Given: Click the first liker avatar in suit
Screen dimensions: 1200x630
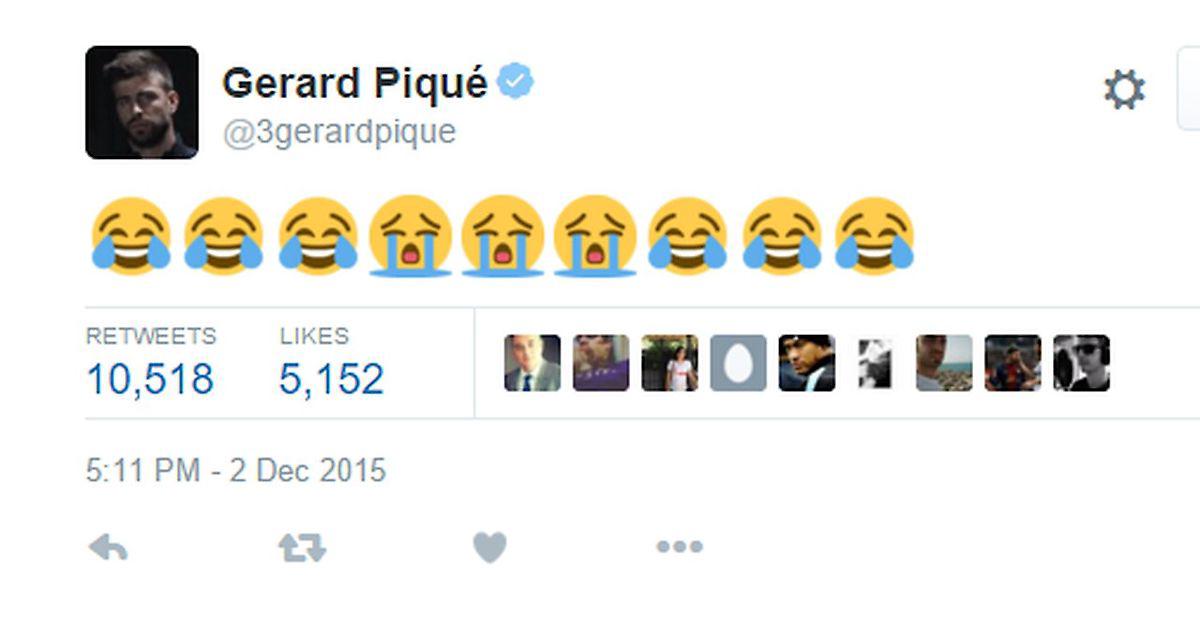Looking at the screenshot, I should pyautogui.click(x=532, y=363).
